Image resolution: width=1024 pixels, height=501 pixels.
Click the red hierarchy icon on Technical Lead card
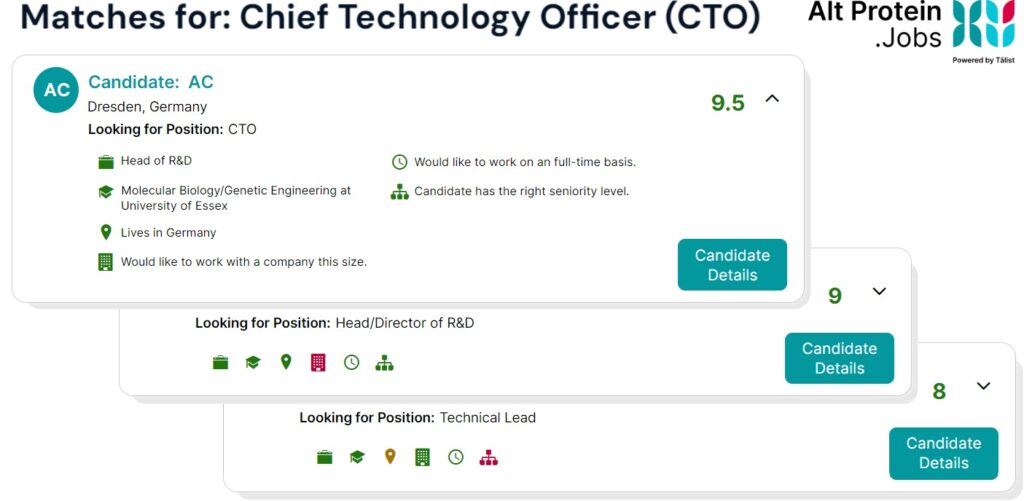click(488, 458)
